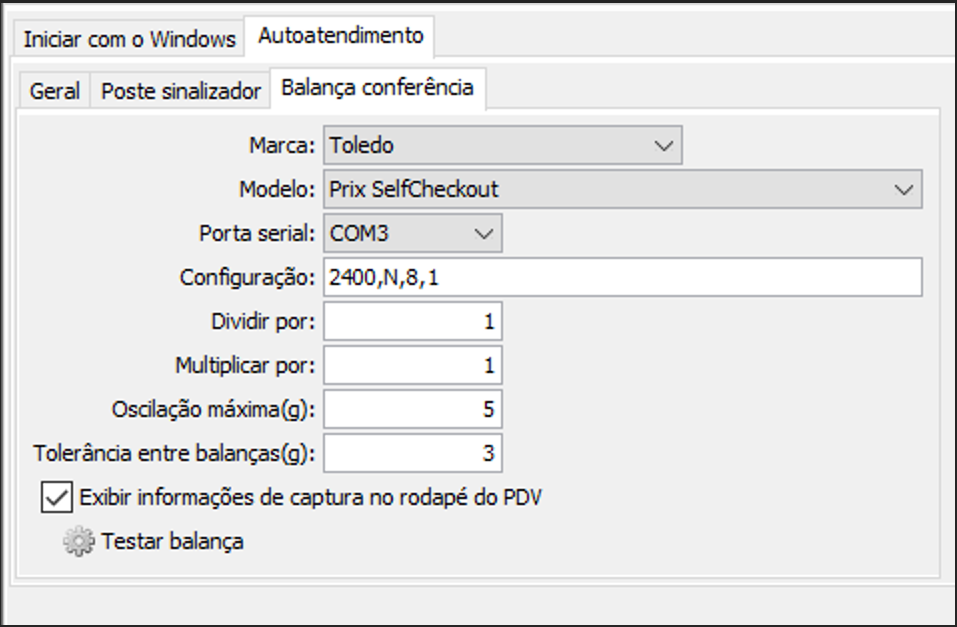Click Tolerância entre balanças(g) field
The image size is (957, 627).
tap(413, 453)
